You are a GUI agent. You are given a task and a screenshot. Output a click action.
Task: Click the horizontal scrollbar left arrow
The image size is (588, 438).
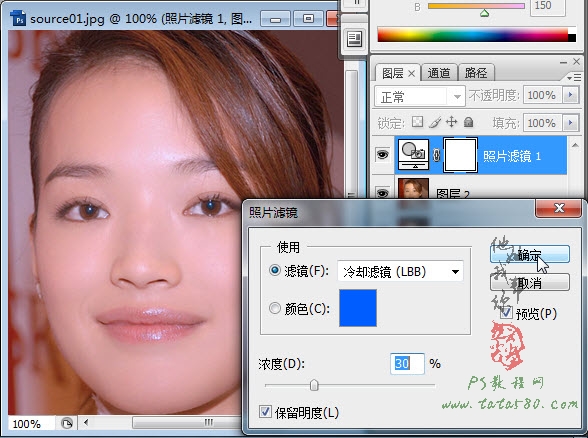(x=86, y=423)
